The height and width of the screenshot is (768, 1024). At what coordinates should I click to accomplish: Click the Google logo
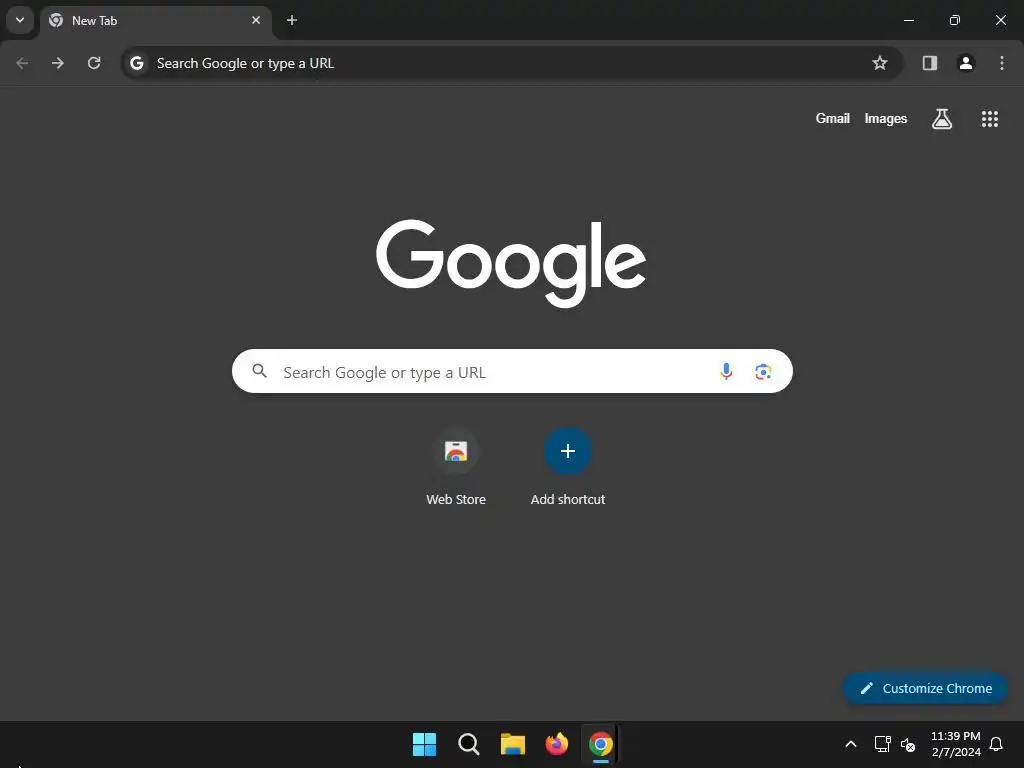[511, 264]
